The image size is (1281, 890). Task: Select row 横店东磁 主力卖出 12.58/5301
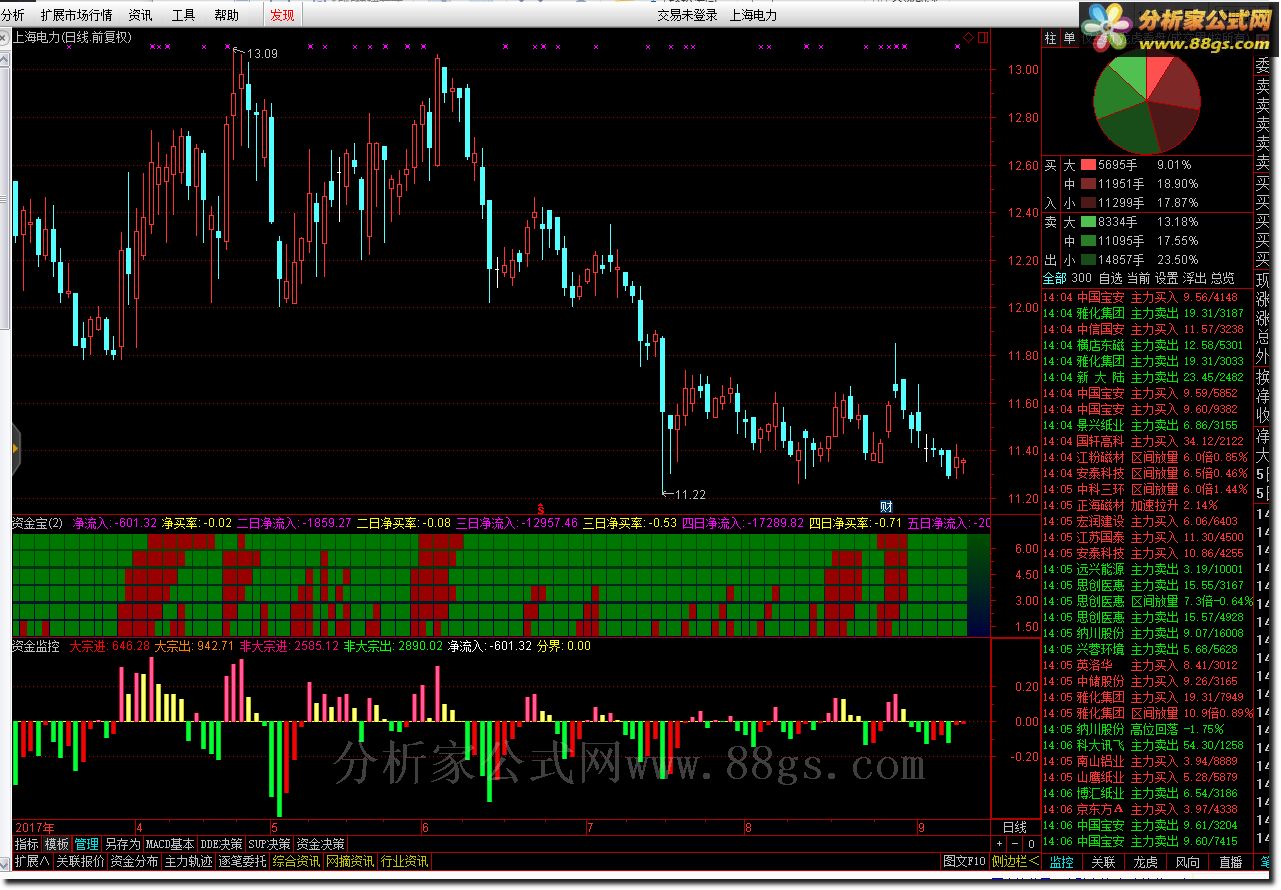pyautogui.click(x=1147, y=345)
